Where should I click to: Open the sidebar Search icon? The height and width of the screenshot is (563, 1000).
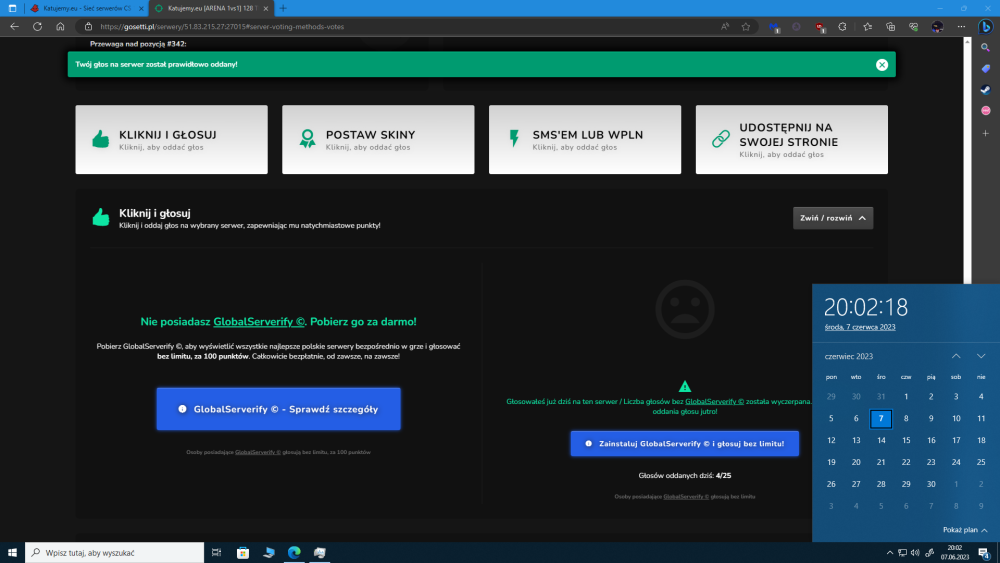click(x=985, y=48)
